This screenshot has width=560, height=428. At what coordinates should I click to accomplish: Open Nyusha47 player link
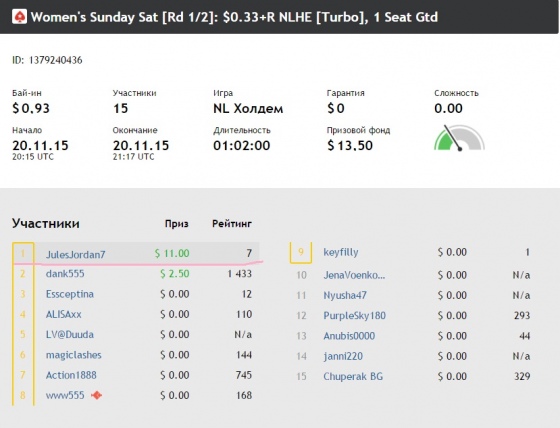click(345, 295)
